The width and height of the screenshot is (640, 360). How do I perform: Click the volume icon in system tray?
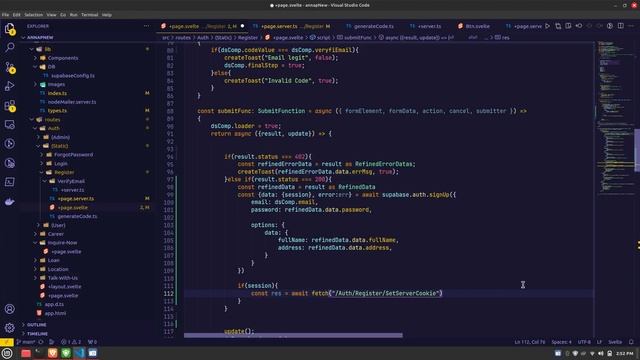click(x=600, y=353)
